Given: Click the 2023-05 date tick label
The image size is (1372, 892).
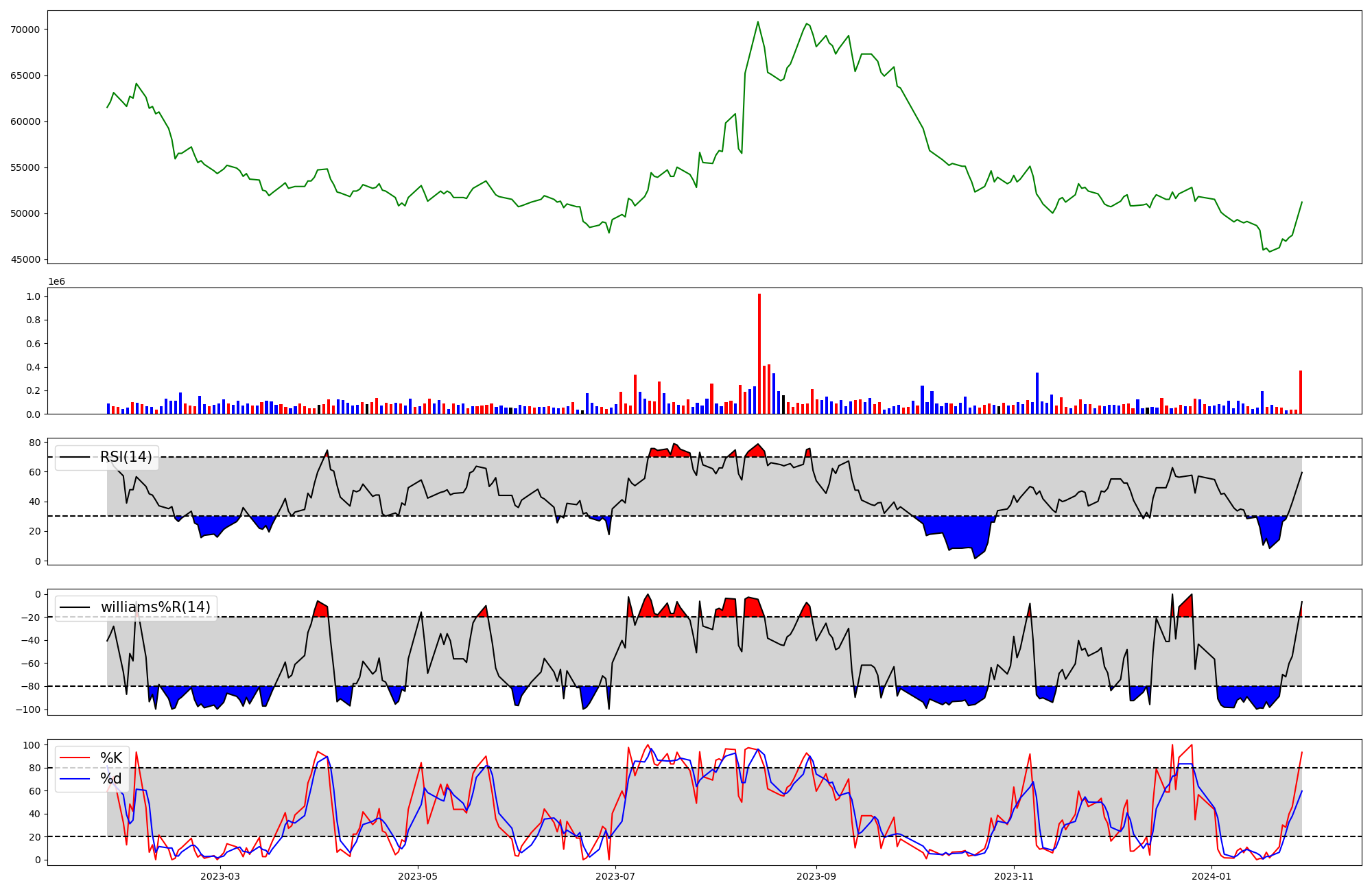Looking at the screenshot, I should pyautogui.click(x=418, y=876).
